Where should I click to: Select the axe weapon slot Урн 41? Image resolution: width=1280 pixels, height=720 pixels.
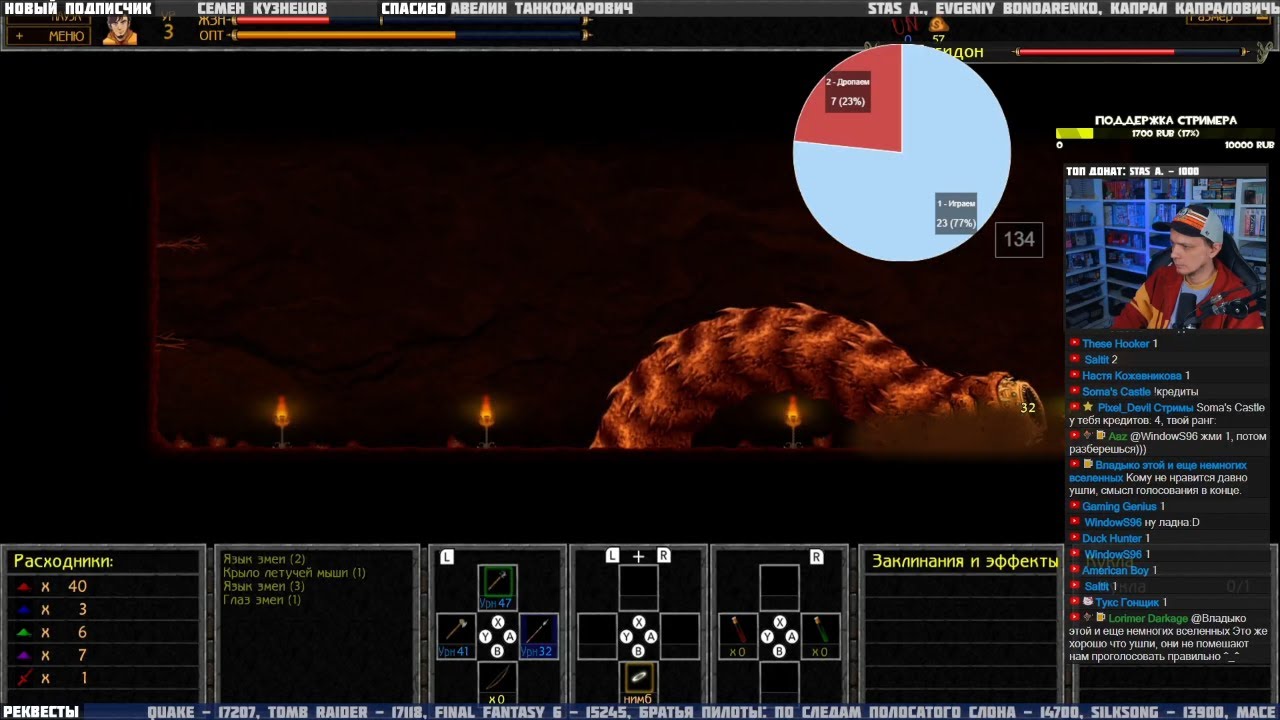(456, 635)
